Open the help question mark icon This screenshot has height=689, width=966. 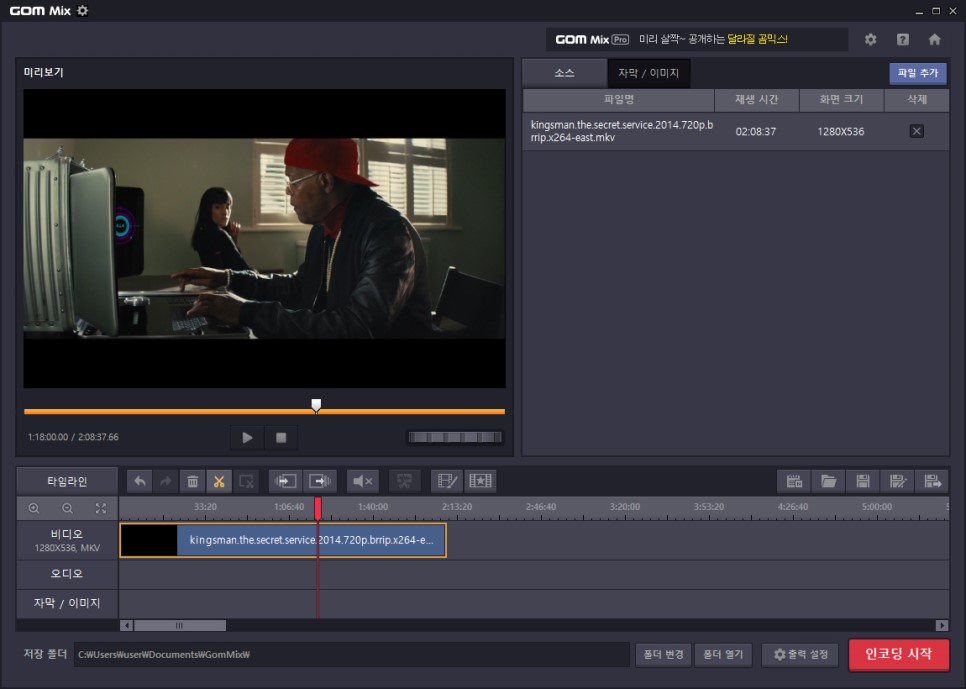903,39
